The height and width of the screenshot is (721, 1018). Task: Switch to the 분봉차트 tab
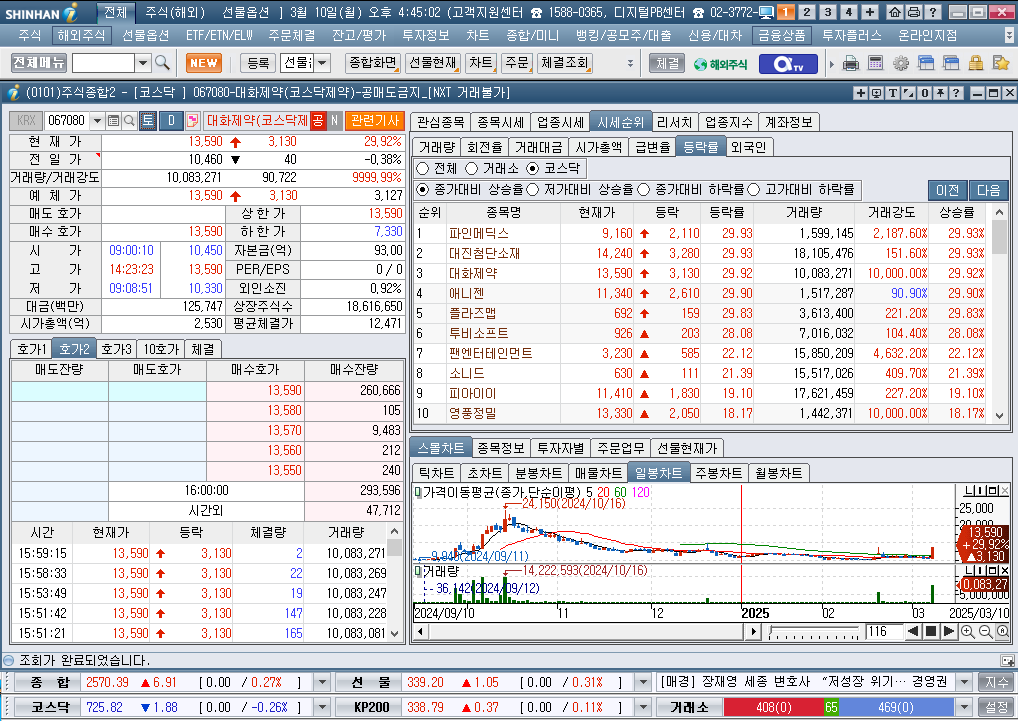[538, 473]
